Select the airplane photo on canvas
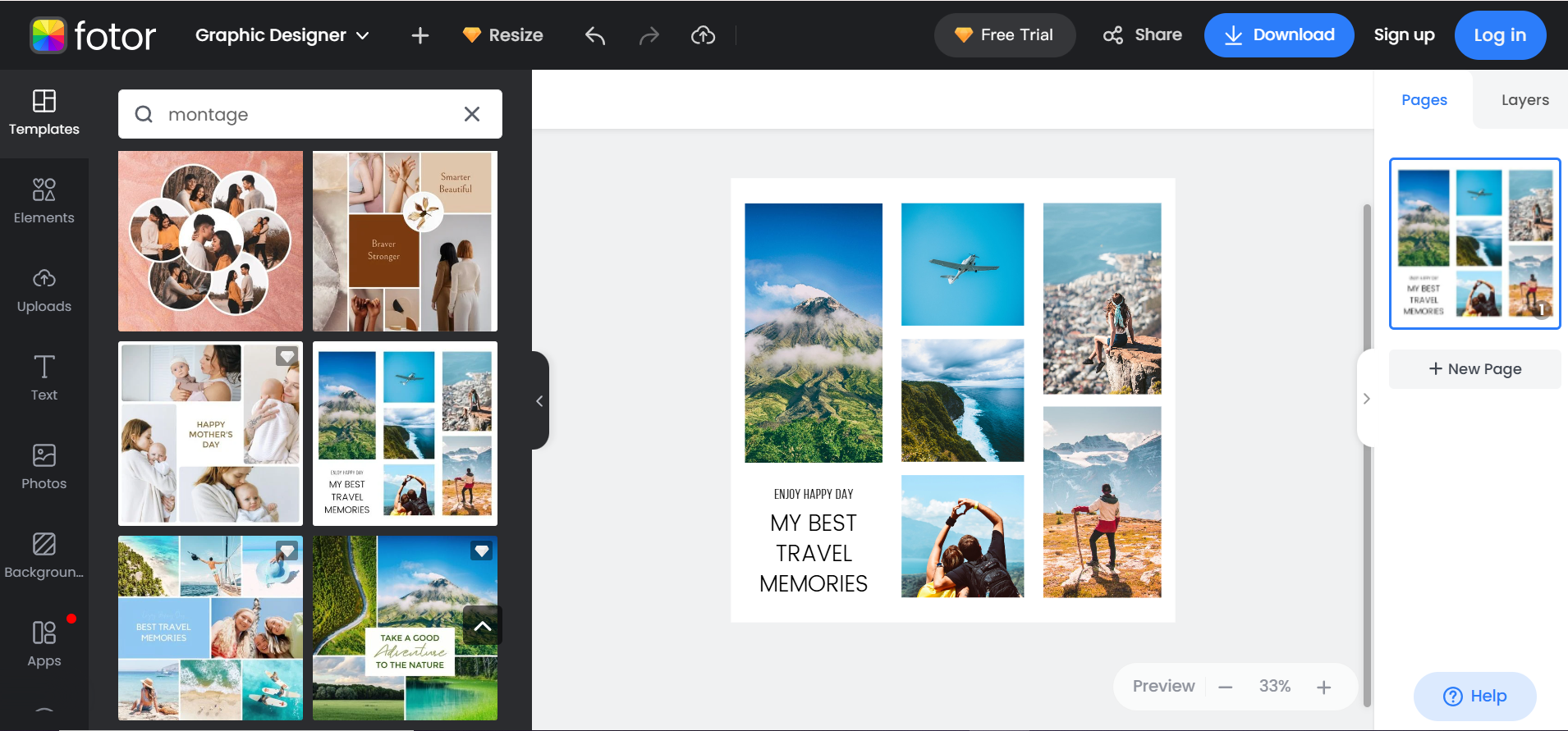The width and height of the screenshot is (1568, 731). click(x=963, y=264)
